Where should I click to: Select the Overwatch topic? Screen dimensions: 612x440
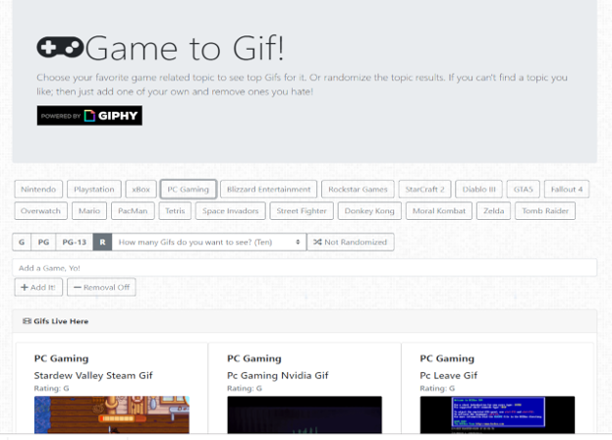click(x=41, y=211)
